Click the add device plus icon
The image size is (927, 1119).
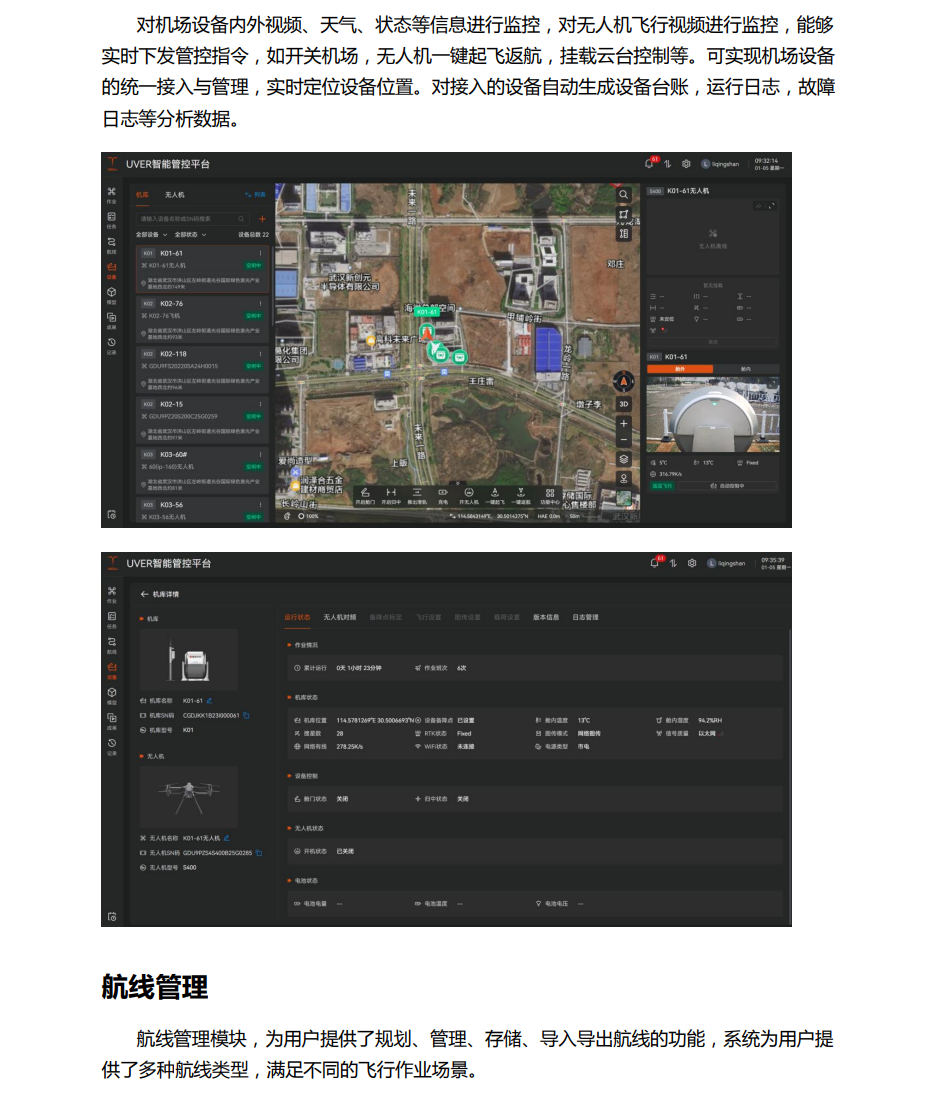click(x=262, y=218)
